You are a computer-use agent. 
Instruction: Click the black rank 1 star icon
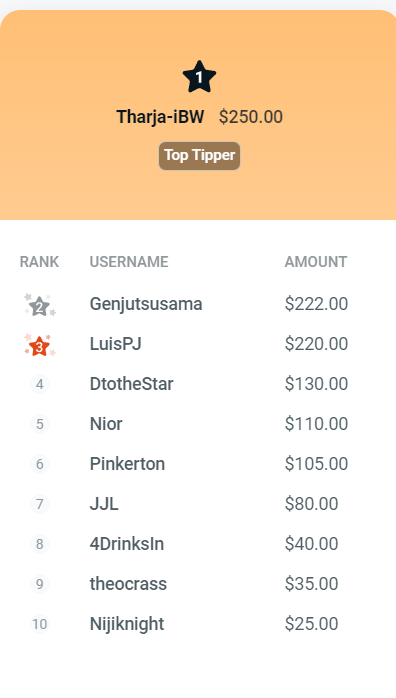click(x=199, y=77)
